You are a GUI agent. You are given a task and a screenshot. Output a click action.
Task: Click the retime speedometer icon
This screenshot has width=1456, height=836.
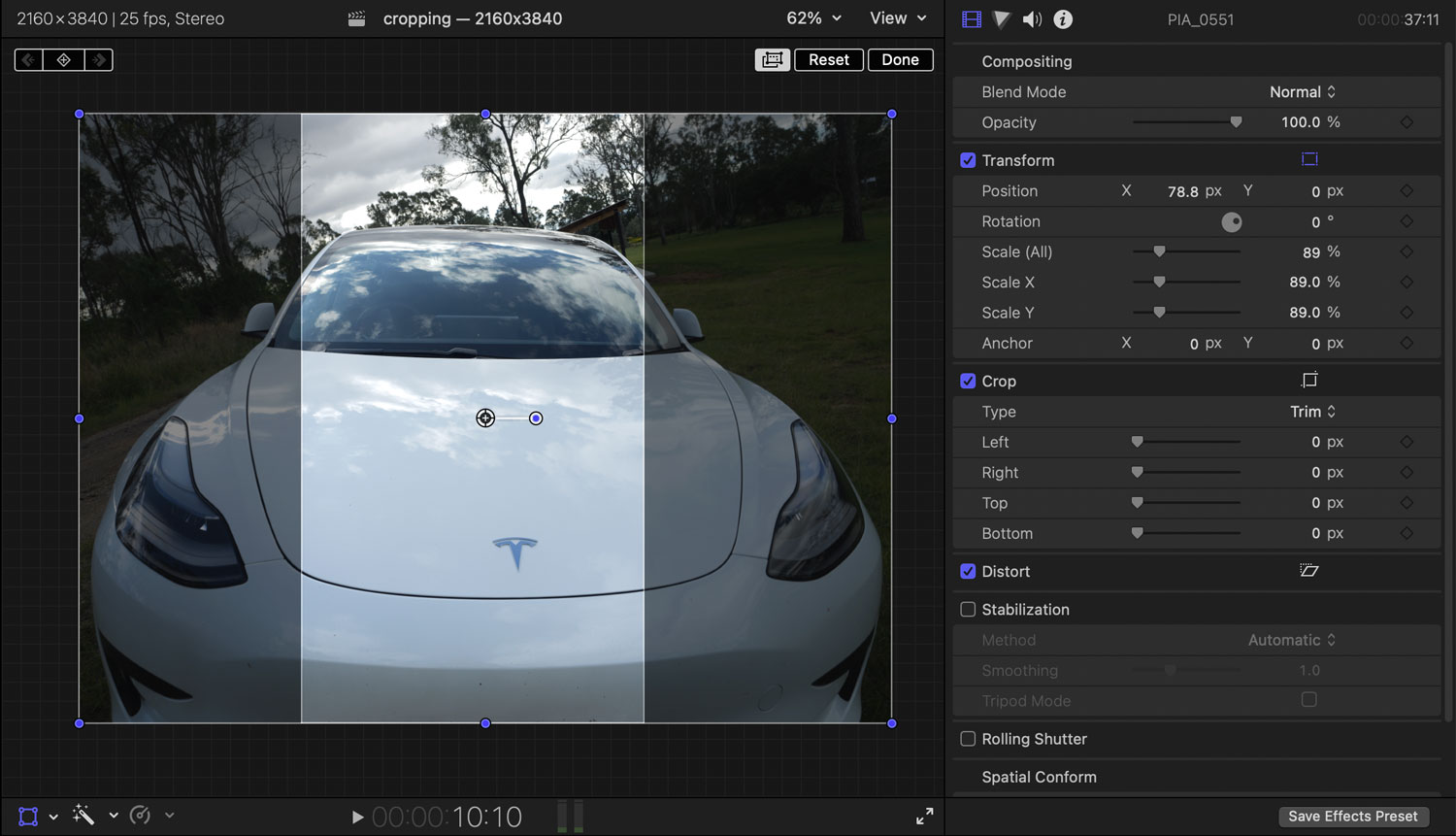point(141,816)
